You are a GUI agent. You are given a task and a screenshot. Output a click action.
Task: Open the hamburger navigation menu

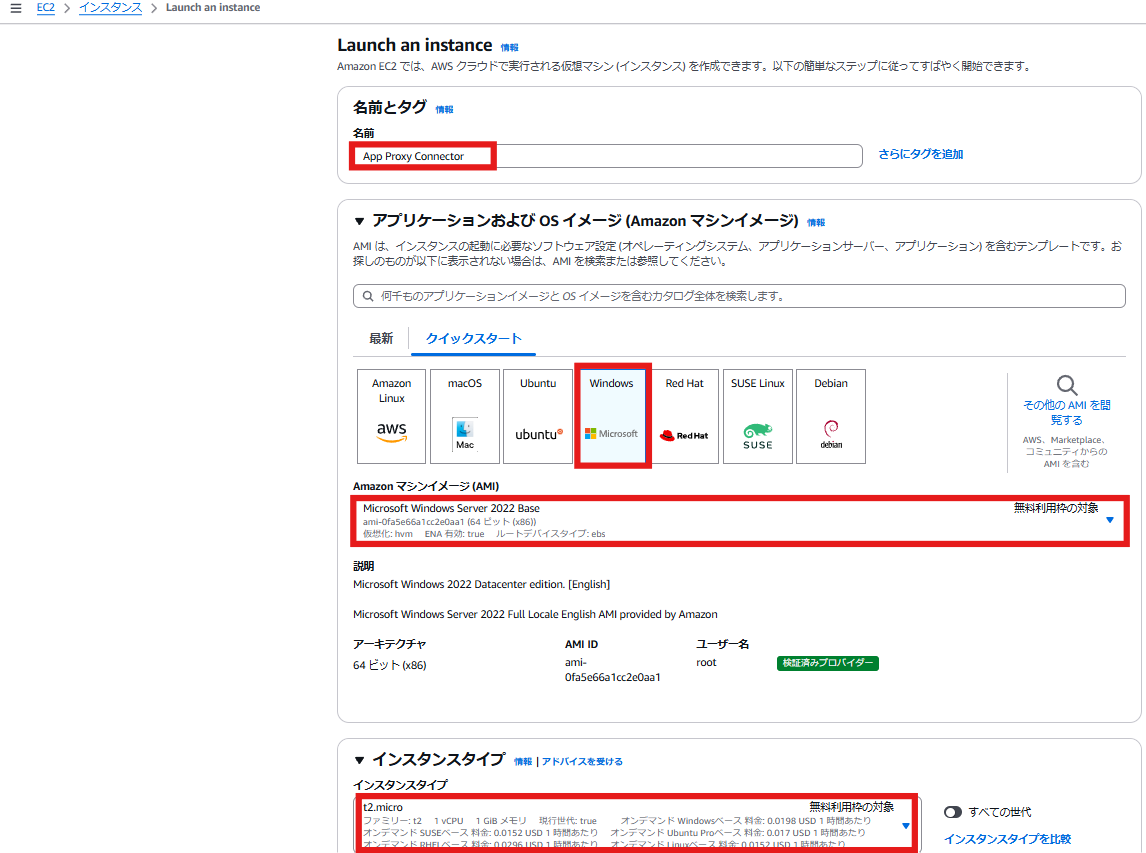15,8
